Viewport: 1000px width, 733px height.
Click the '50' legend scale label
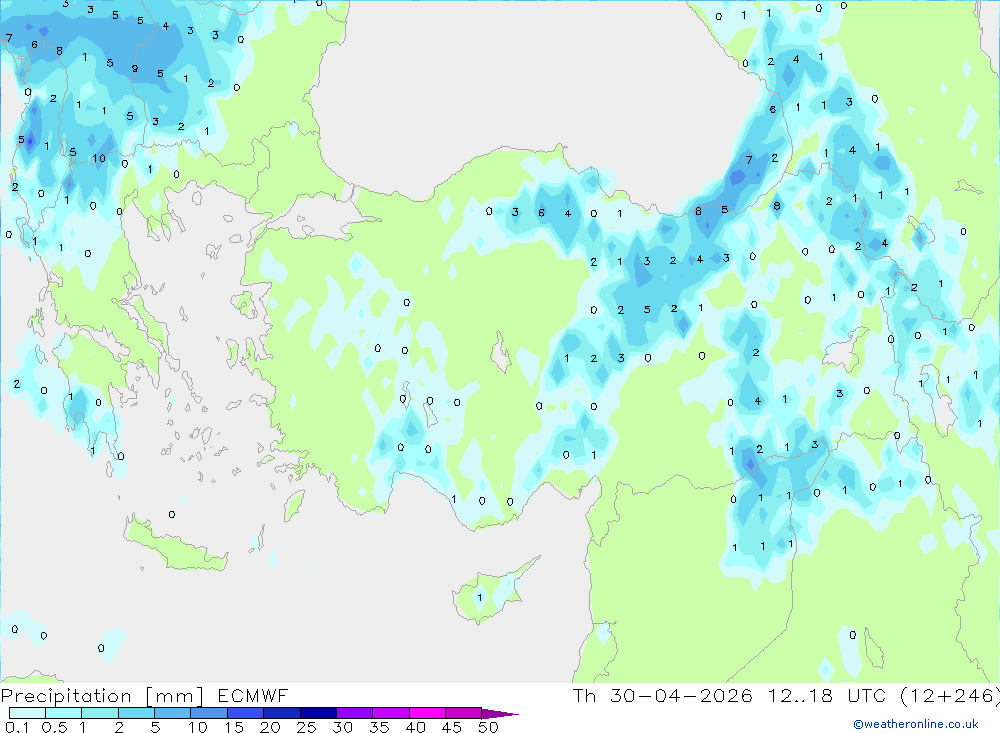489,727
